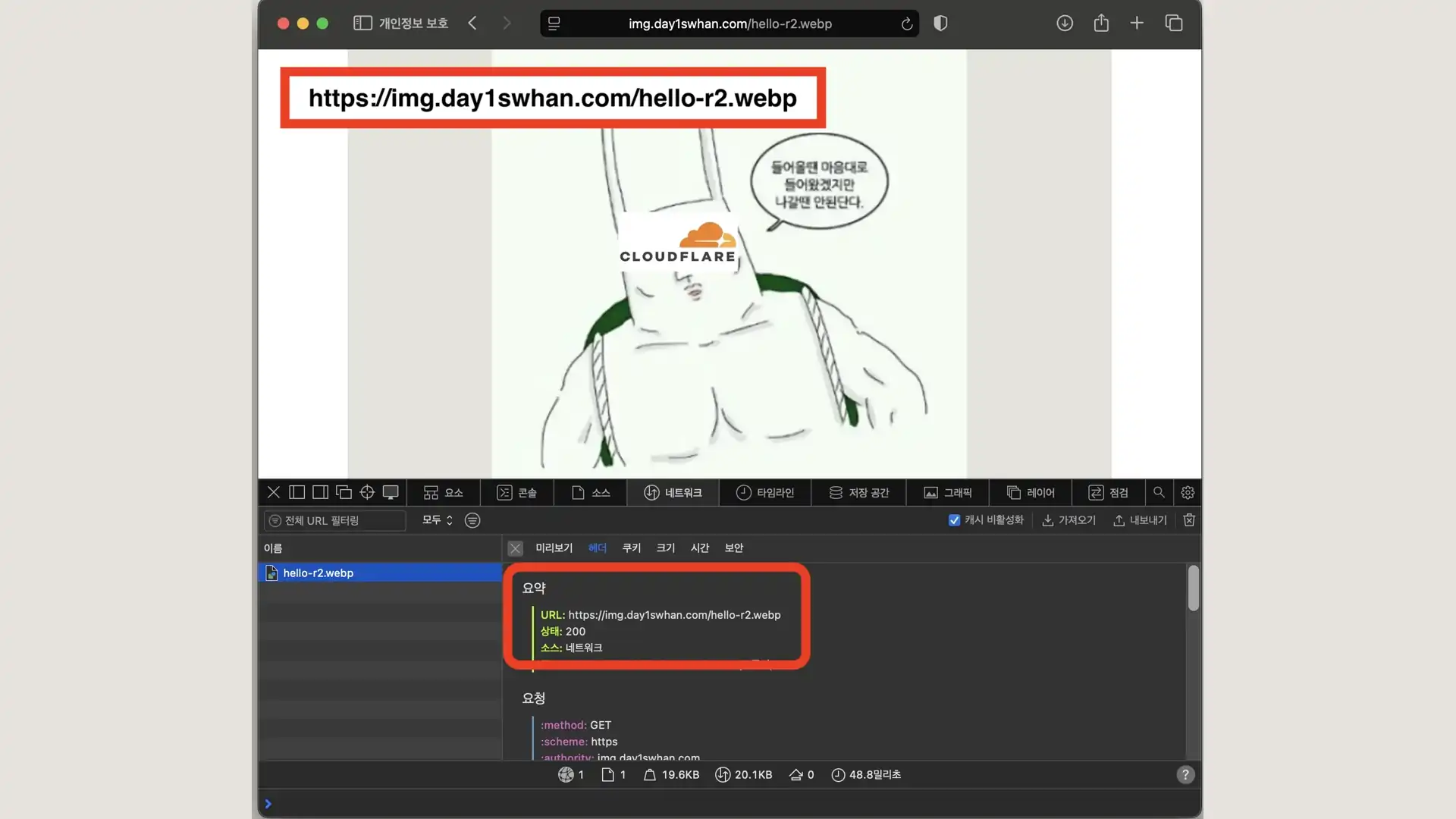Toggle the network grouping filter icon
This screenshot has height=819, width=1456.
tap(472, 520)
